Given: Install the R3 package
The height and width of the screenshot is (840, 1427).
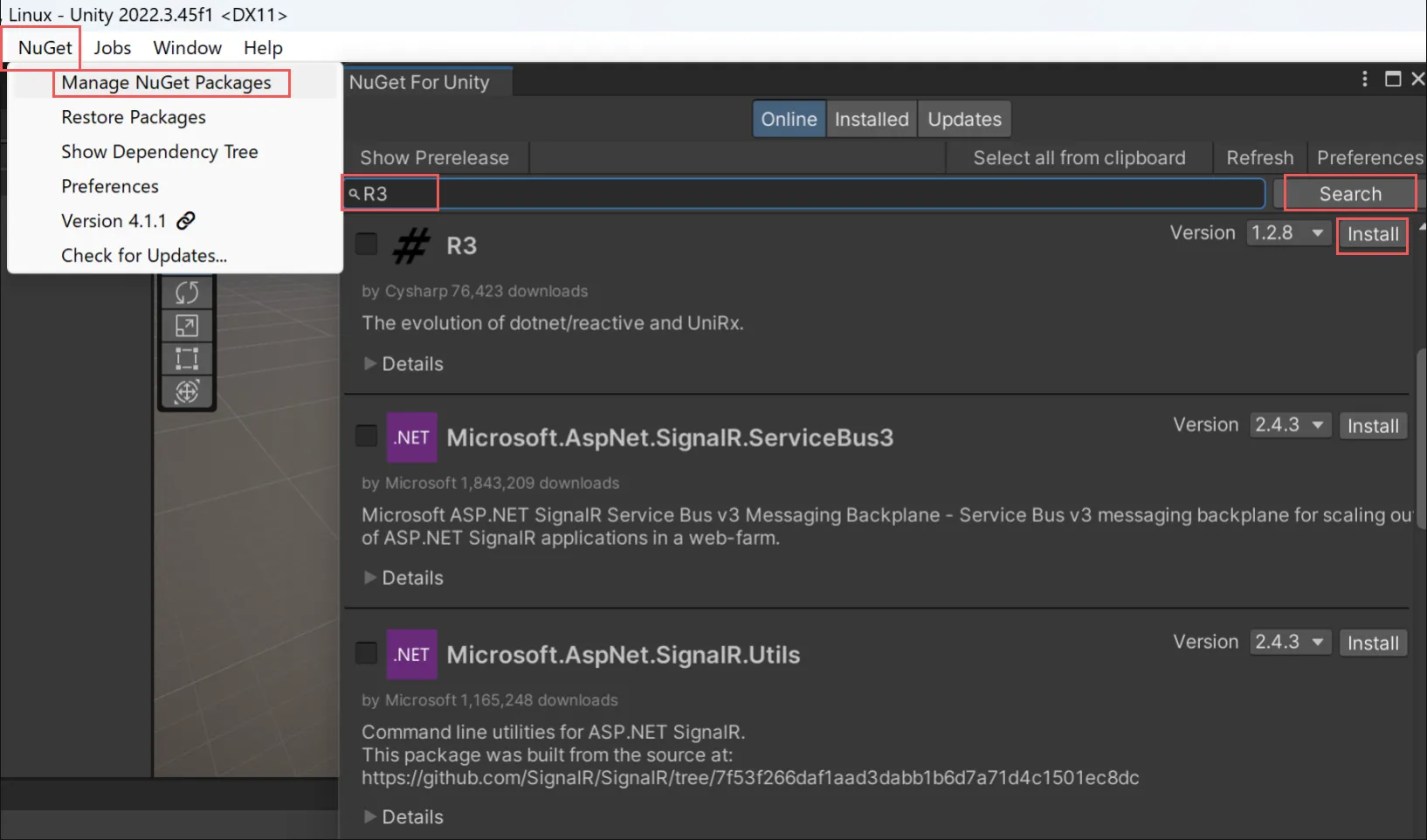Looking at the screenshot, I should tap(1372, 234).
